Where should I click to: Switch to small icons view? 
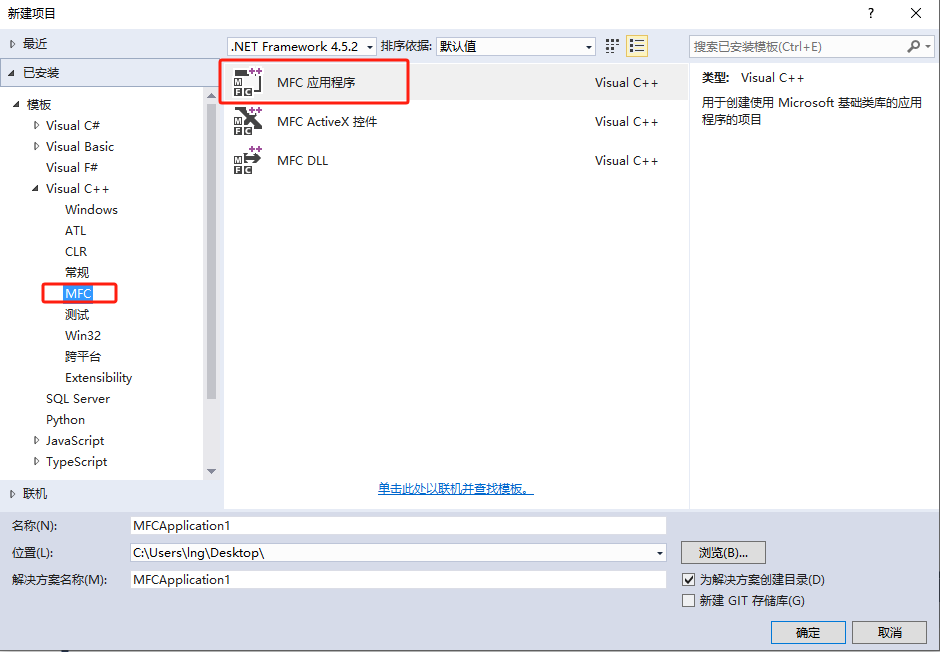pos(611,46)
